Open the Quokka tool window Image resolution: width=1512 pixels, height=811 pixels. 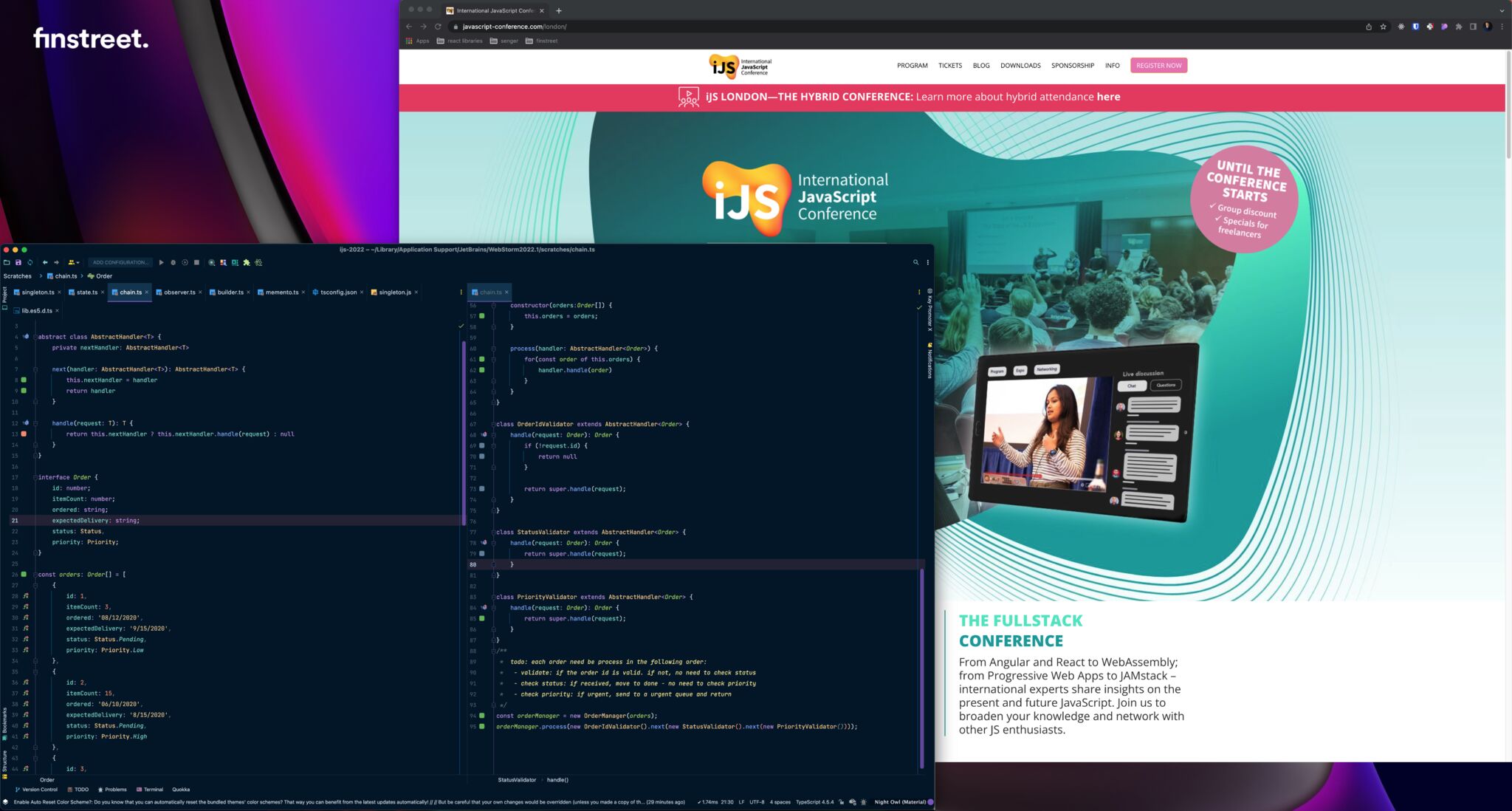point(181,790)
